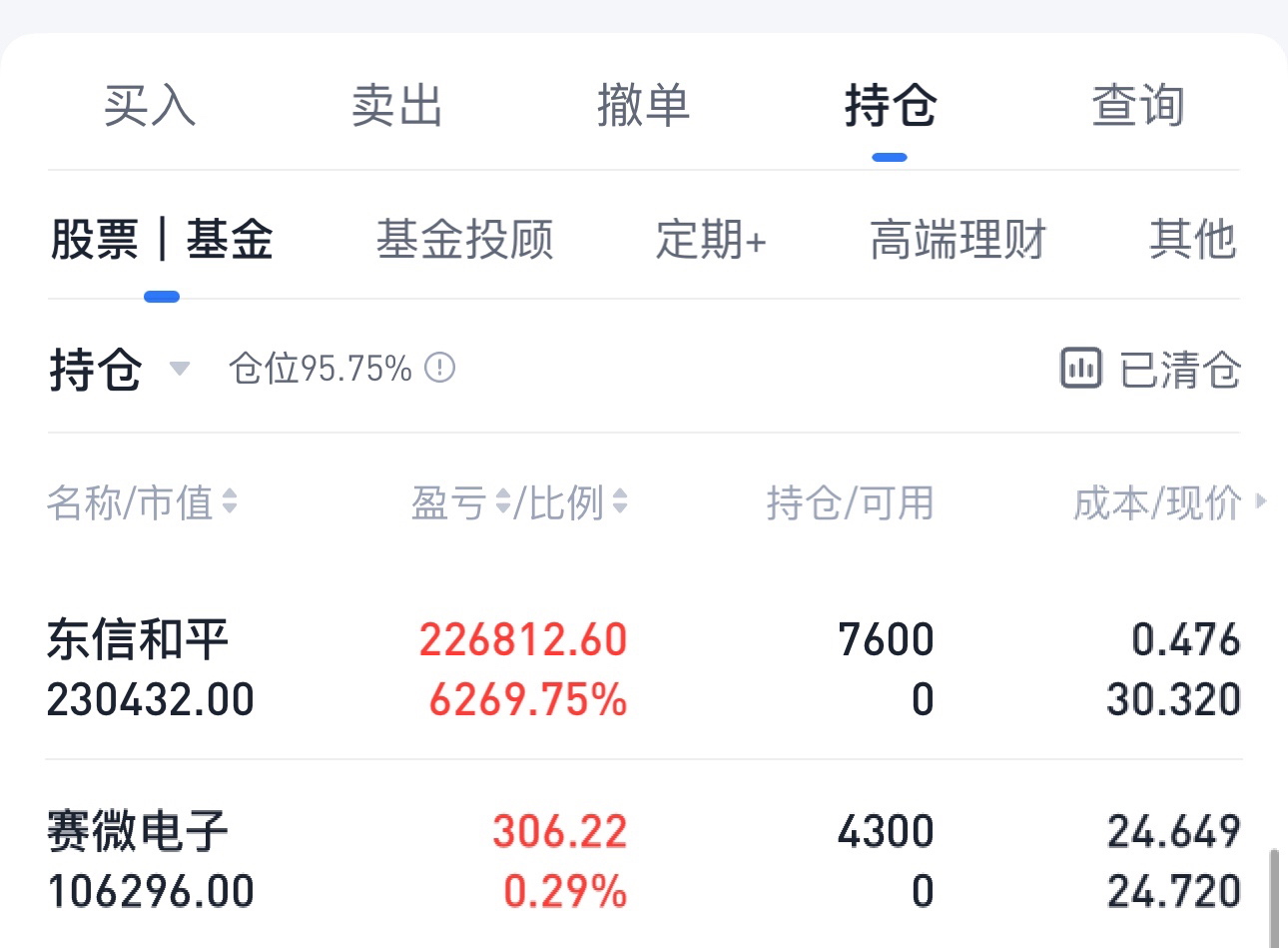Image resolution: width=1288 pixels, height=948 pixels.
Task: Open 赛微电子 holding row
Action: click(644, 860)
